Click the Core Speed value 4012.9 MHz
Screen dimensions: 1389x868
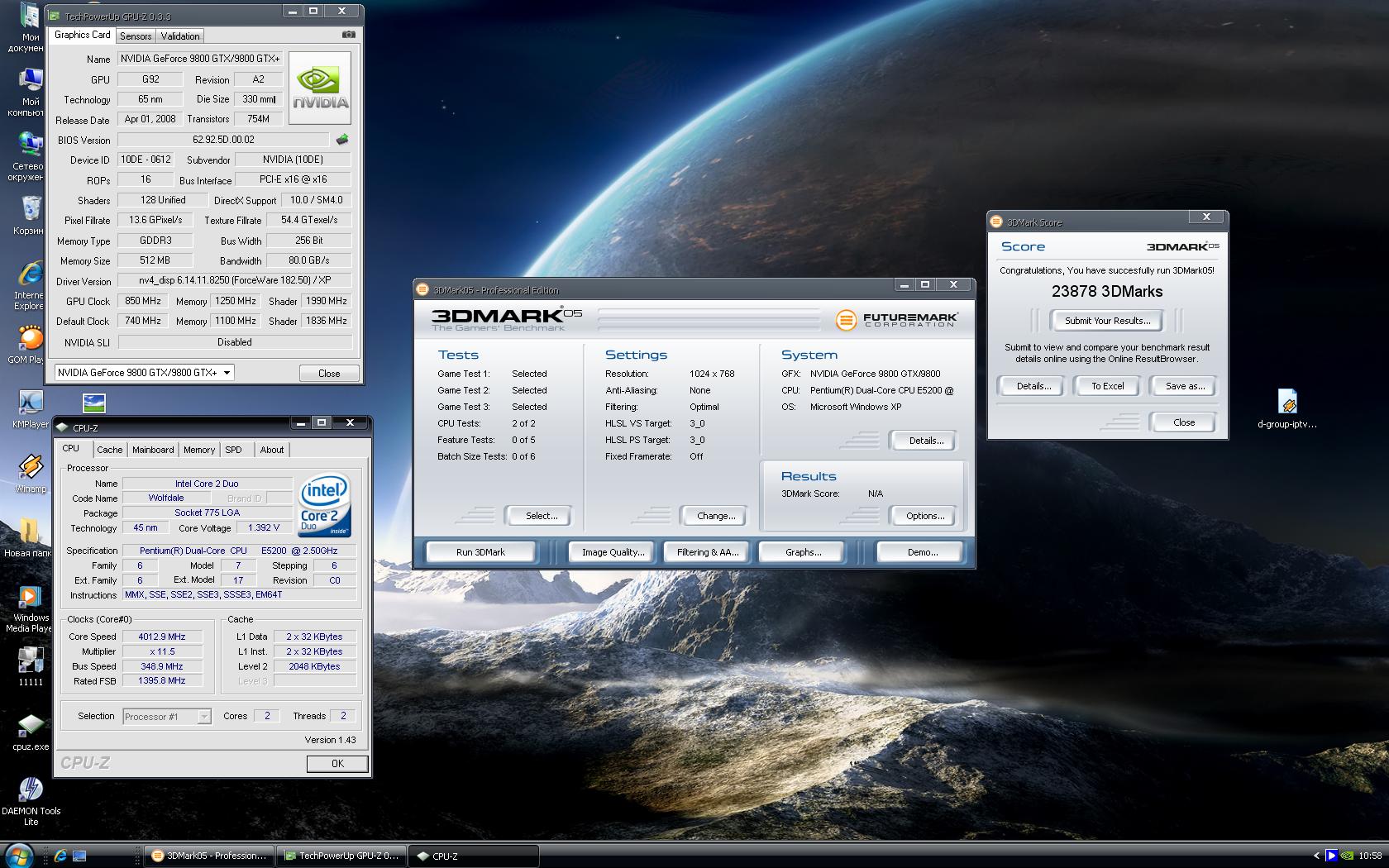coord(162,637)
